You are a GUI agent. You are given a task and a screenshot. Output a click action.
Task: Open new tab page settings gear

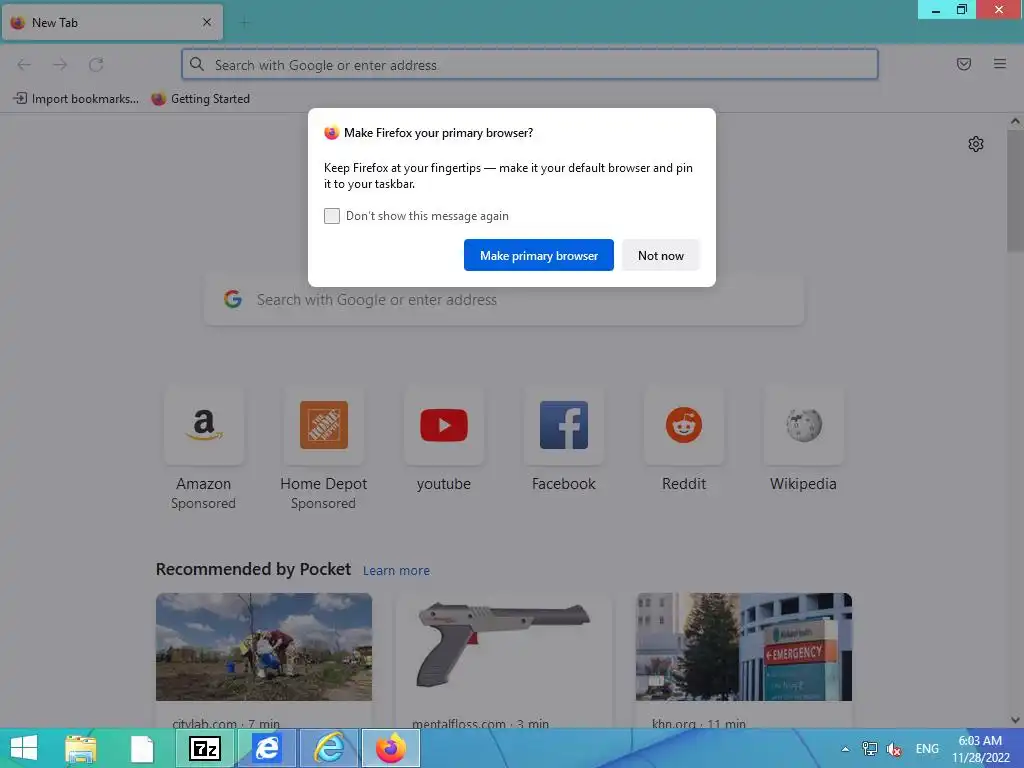976,144
